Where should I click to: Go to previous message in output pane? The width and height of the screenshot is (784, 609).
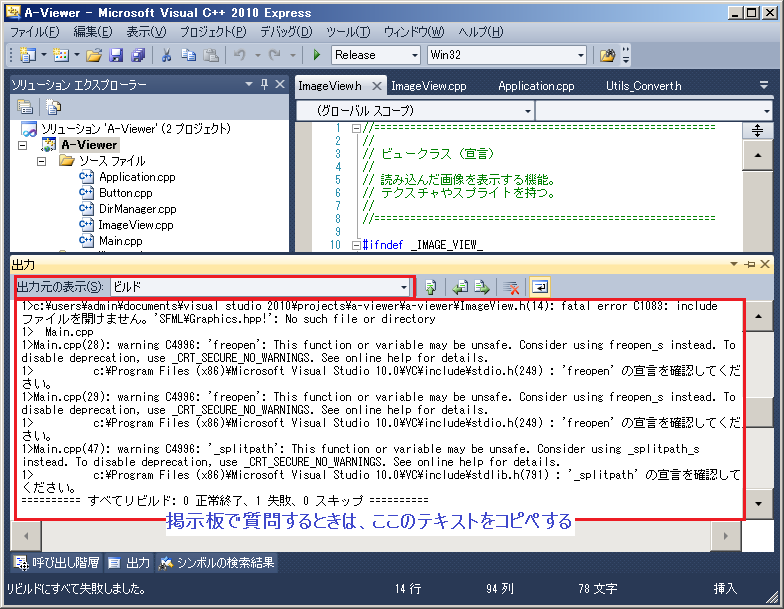(460, 287)
